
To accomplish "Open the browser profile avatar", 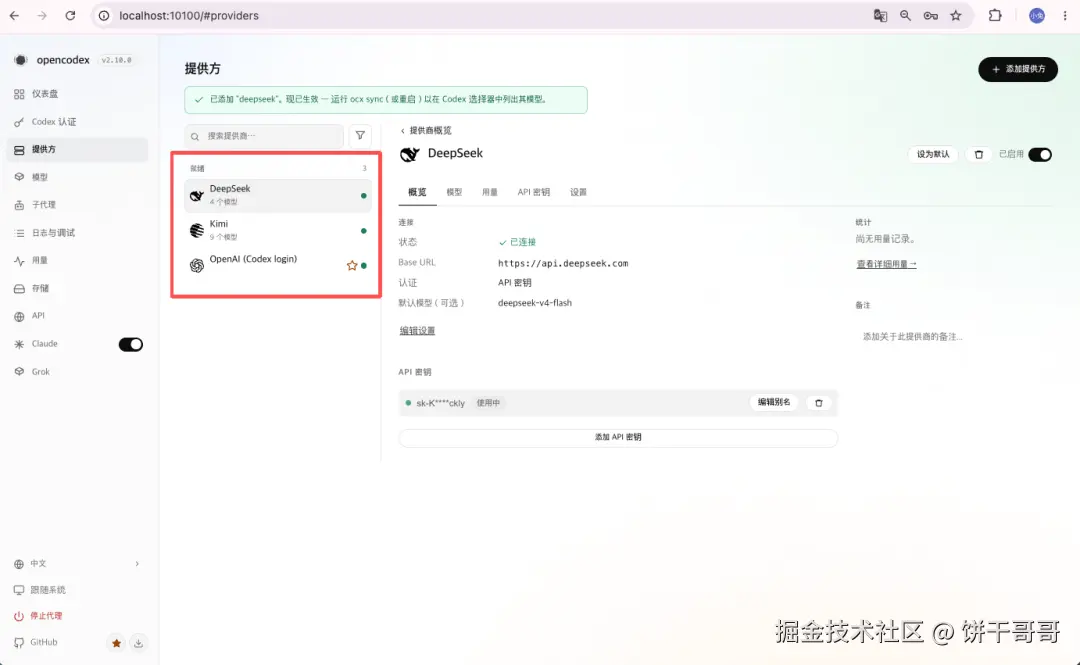I will pyautogui.click(x=1037, y=15).
